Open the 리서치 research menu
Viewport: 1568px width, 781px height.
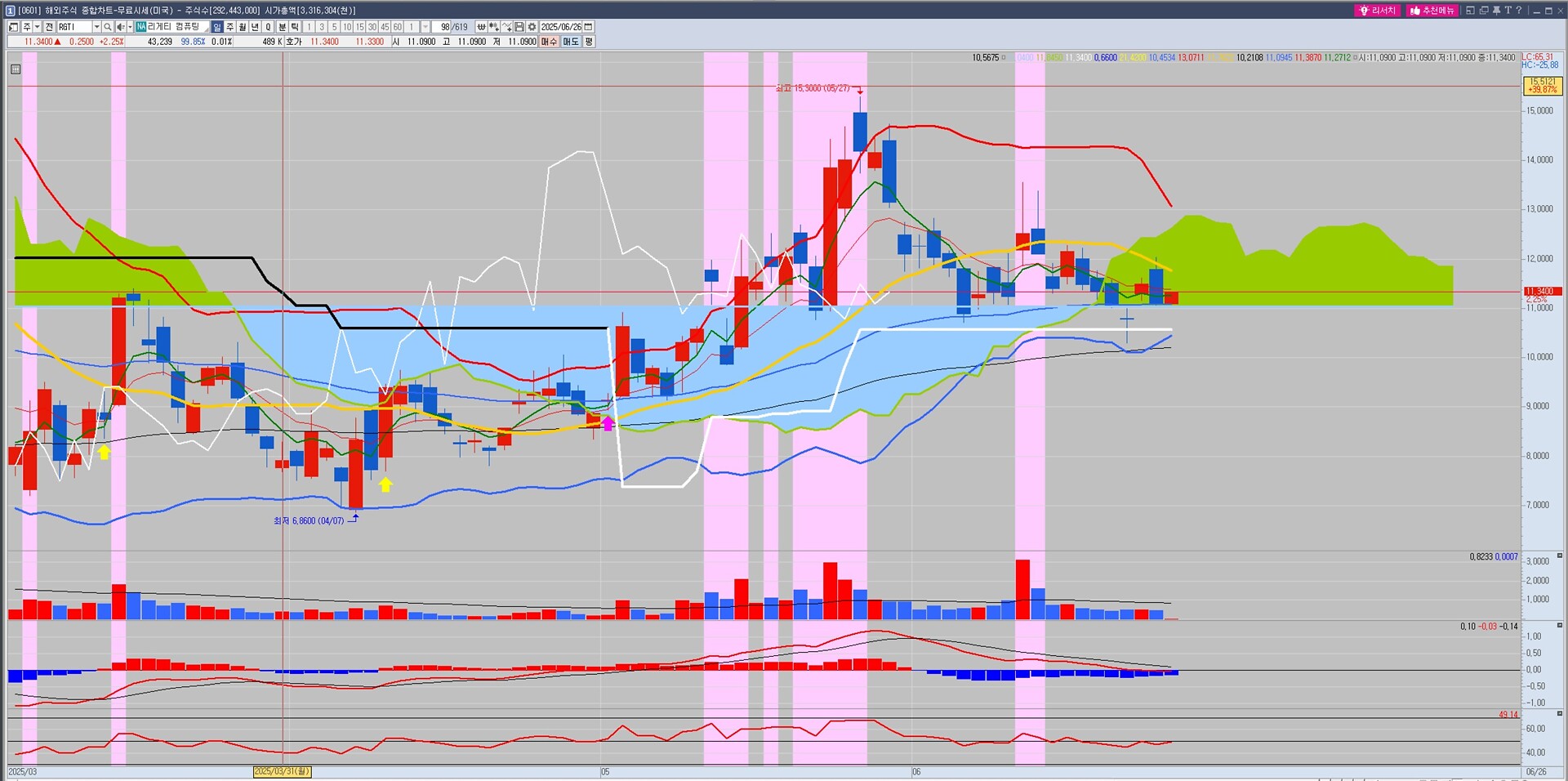coord(1377,11)
